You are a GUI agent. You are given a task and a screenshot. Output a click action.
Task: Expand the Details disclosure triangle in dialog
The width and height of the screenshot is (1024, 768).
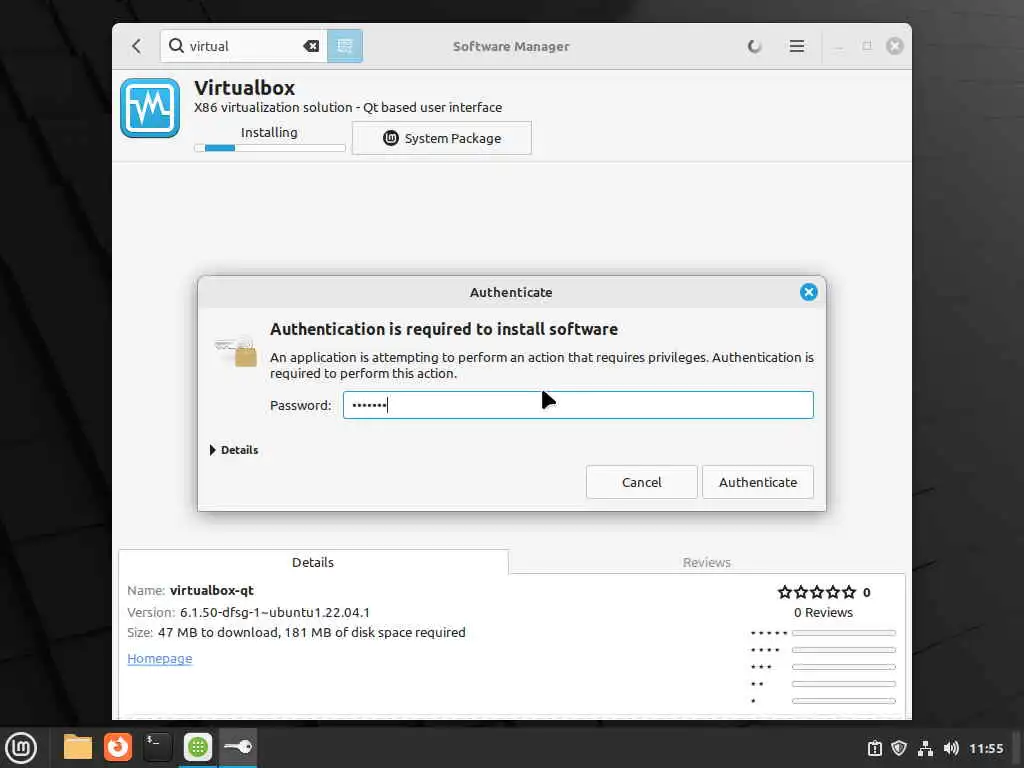213,450
